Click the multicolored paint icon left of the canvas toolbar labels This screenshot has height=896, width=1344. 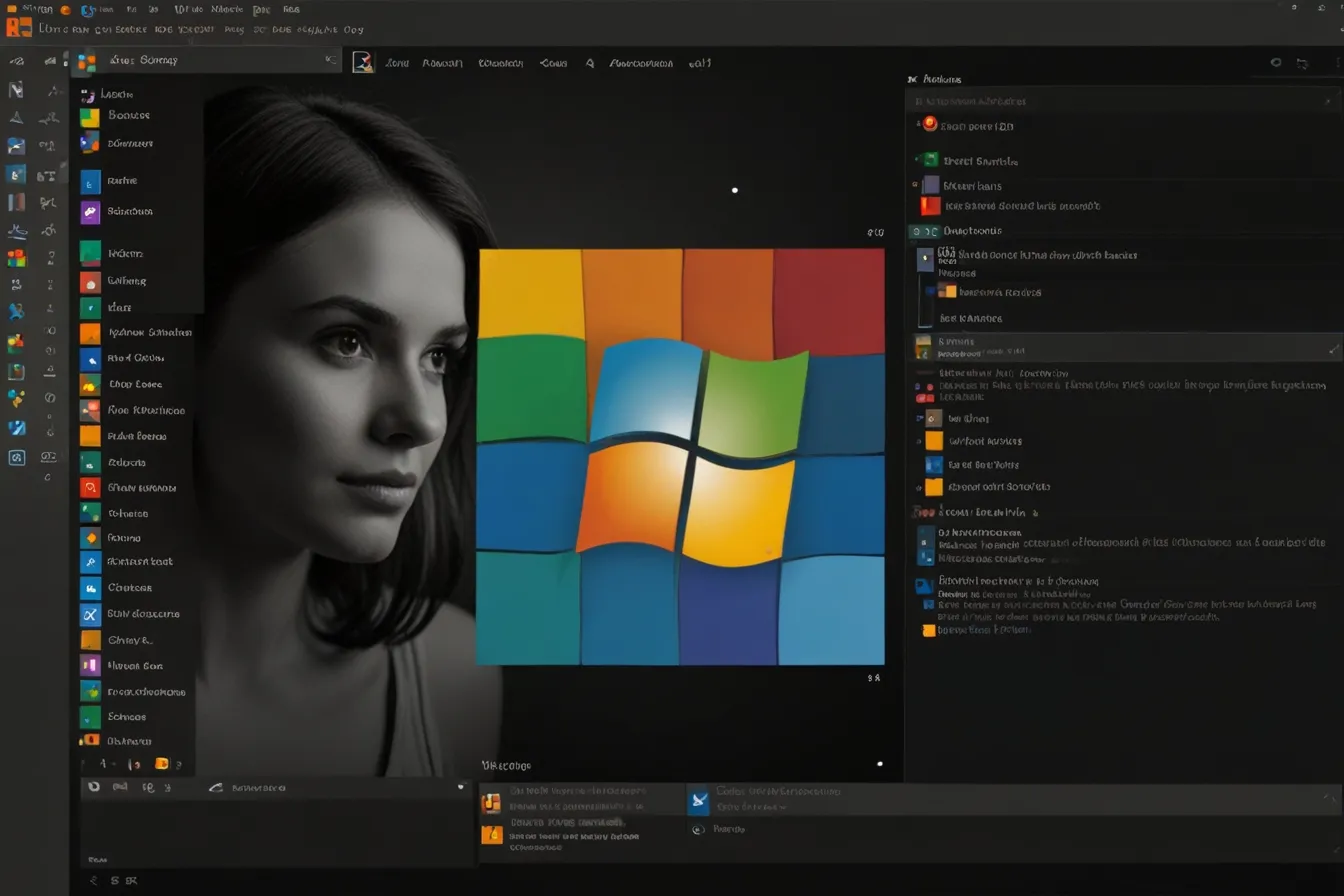(x=363, y=62)
